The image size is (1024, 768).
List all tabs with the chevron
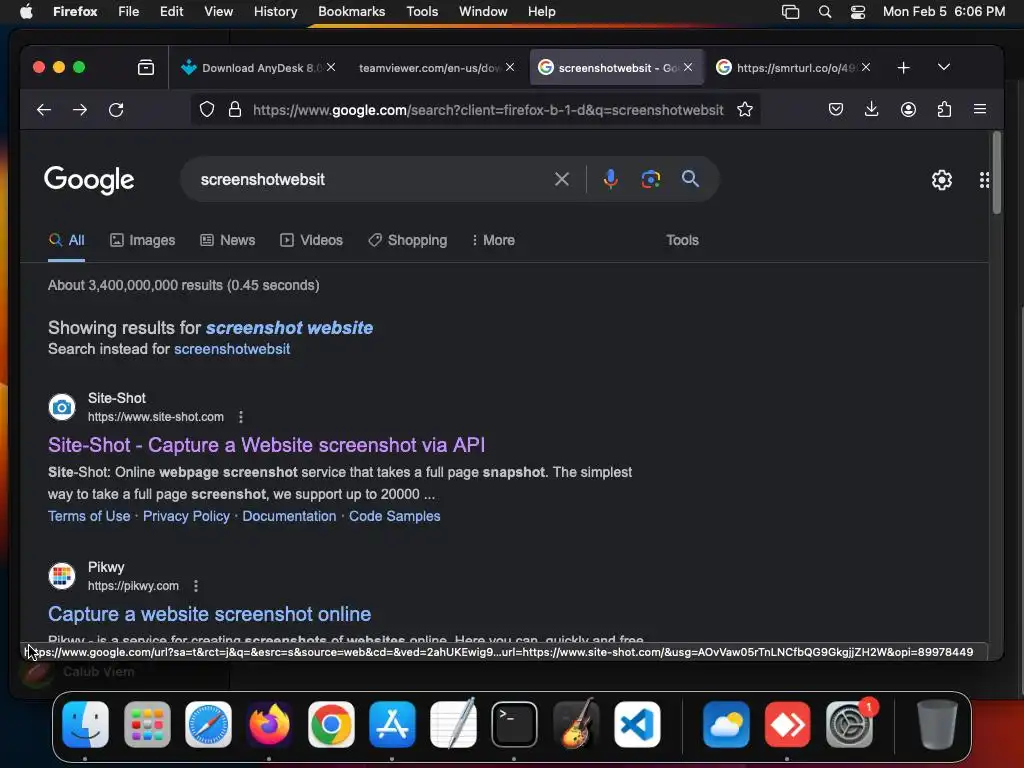point(944,67)
